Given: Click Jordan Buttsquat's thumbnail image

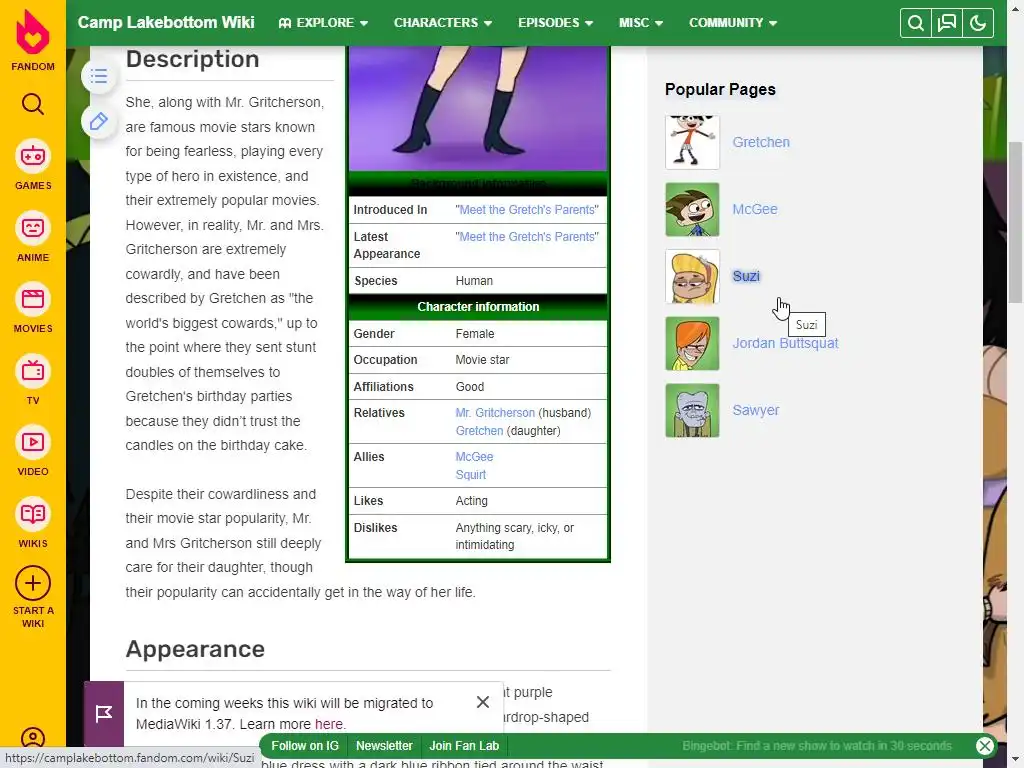Looking at the screenshot, I should click(x=692, y=344).
